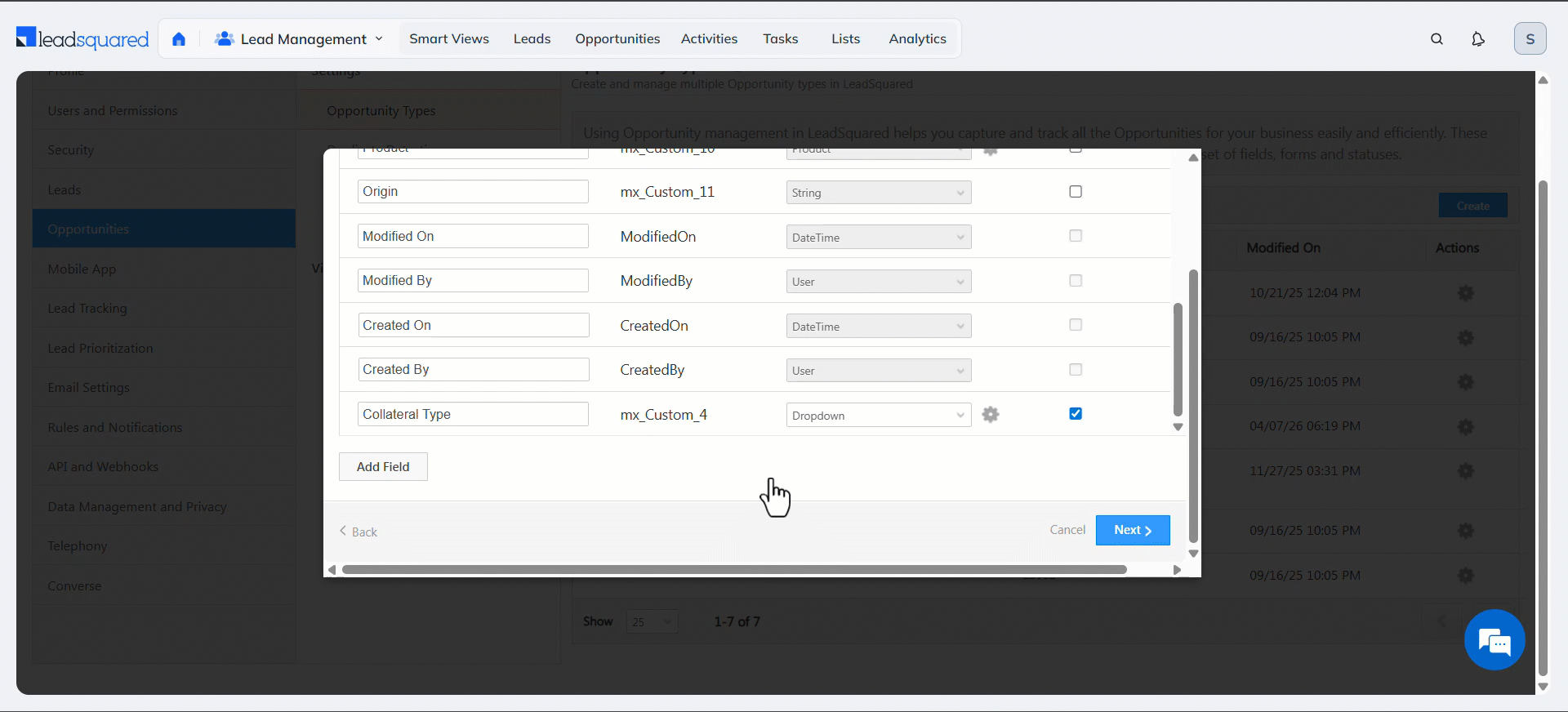Click the LeadSquared logo

point(82,38)
